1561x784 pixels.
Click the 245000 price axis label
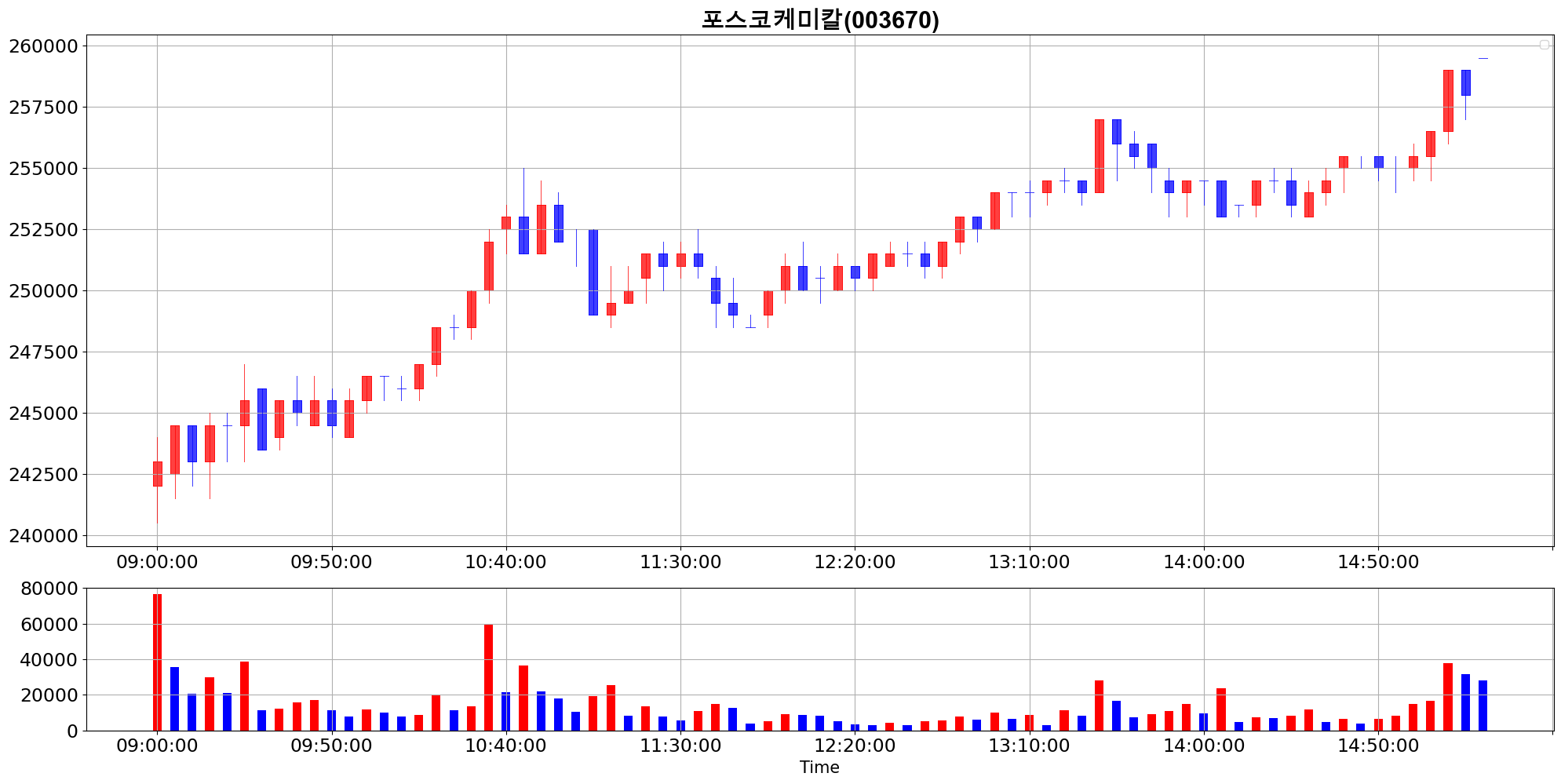(43, 413)
